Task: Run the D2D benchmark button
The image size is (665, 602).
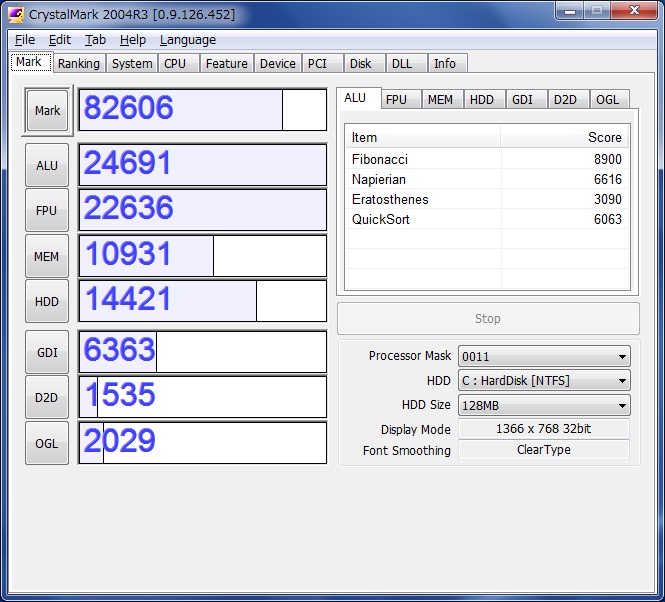Action: tap(47, 398)
